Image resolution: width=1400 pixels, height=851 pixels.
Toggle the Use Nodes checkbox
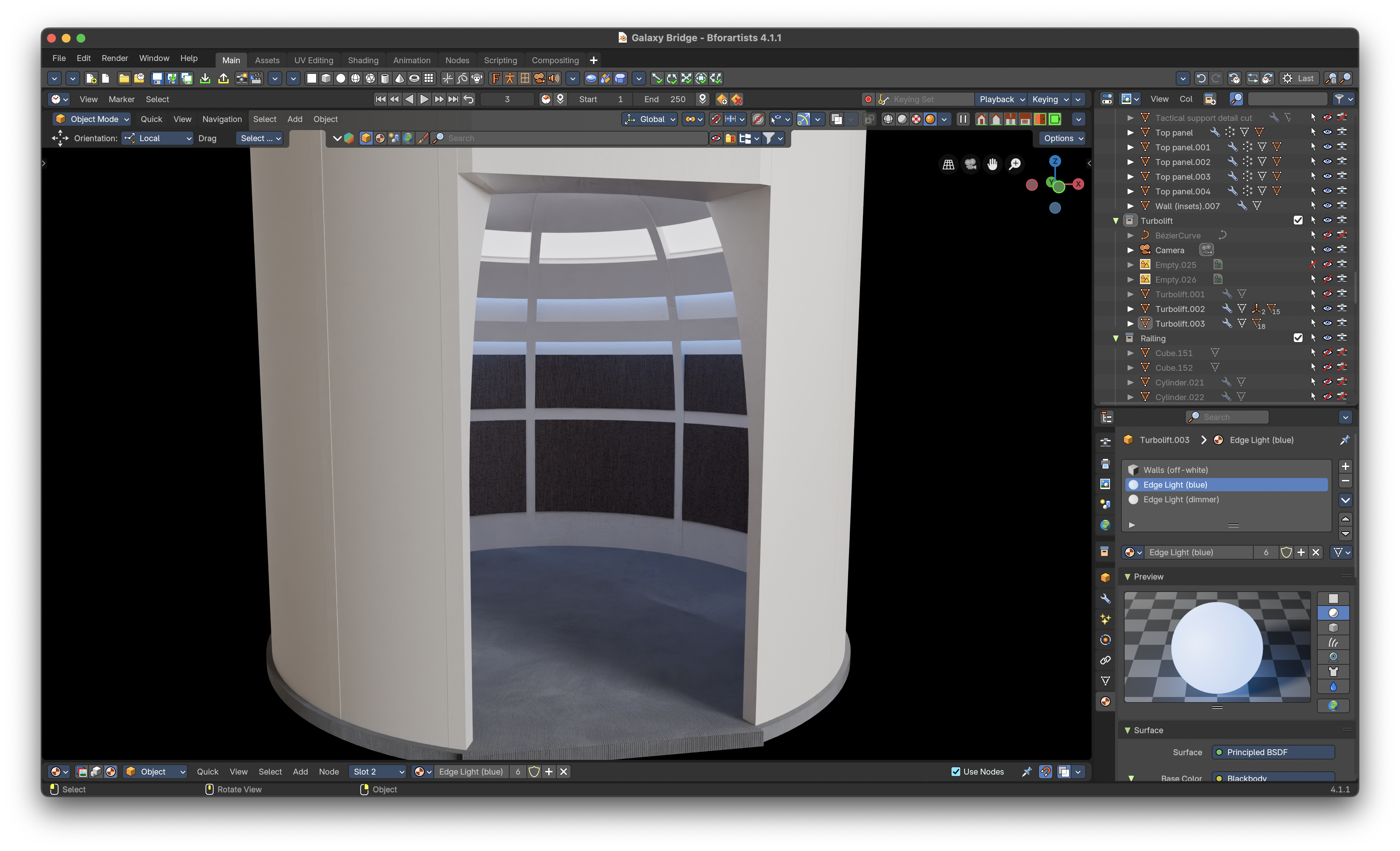[x=956, y=772]
